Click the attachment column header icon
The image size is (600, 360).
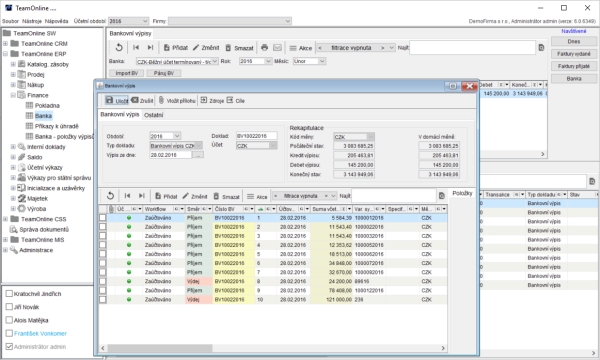[111, 209]
